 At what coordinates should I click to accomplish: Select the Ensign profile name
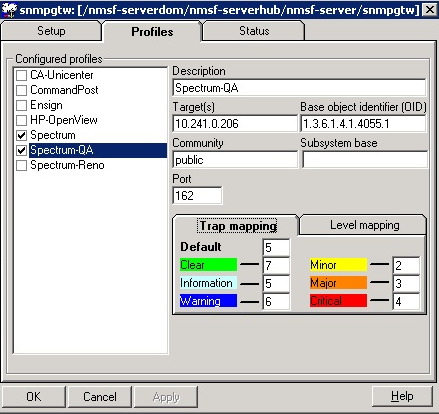46,105
